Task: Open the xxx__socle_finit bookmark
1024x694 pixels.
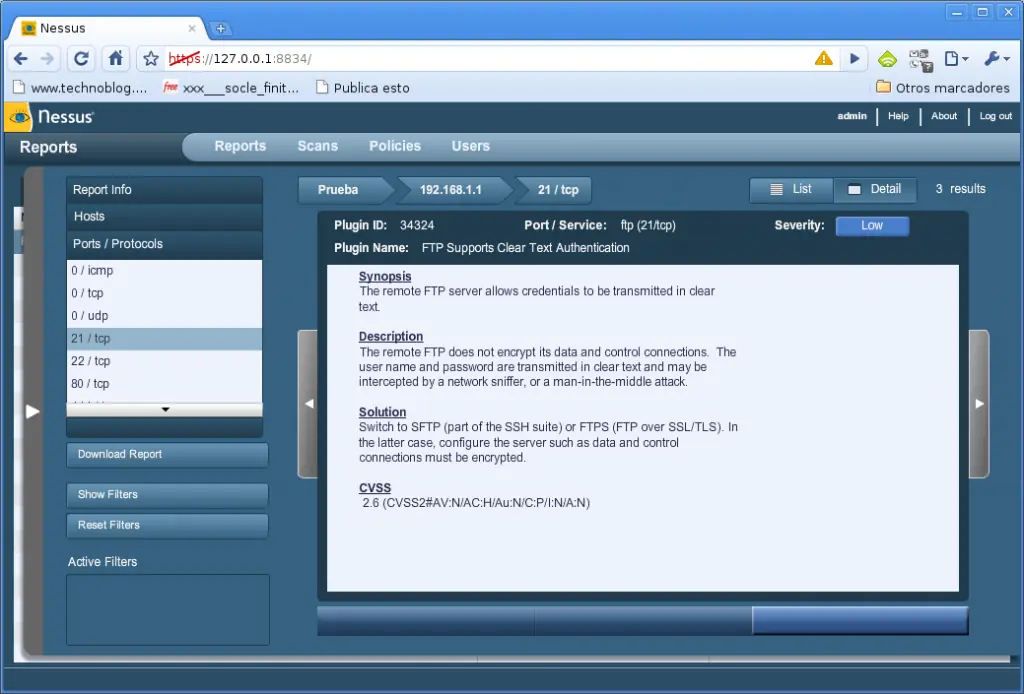Action: 231,88
